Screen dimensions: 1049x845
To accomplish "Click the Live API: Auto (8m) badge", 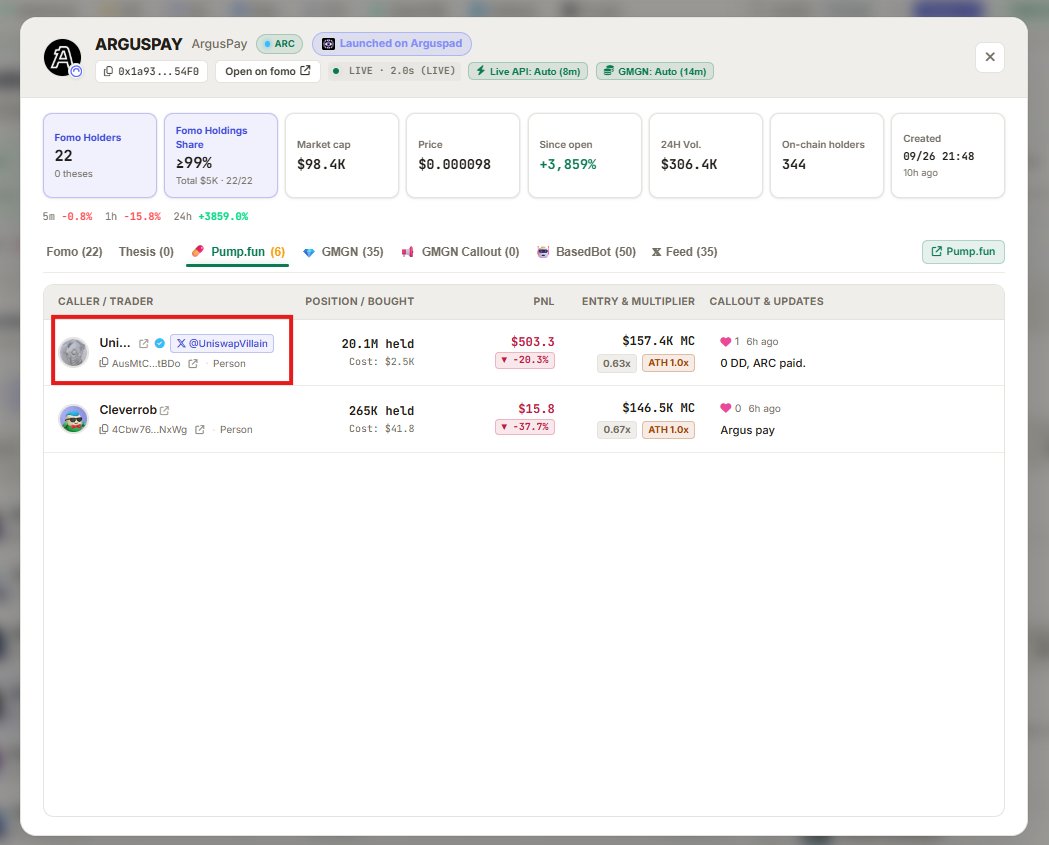I will click(x=528, y=71).
